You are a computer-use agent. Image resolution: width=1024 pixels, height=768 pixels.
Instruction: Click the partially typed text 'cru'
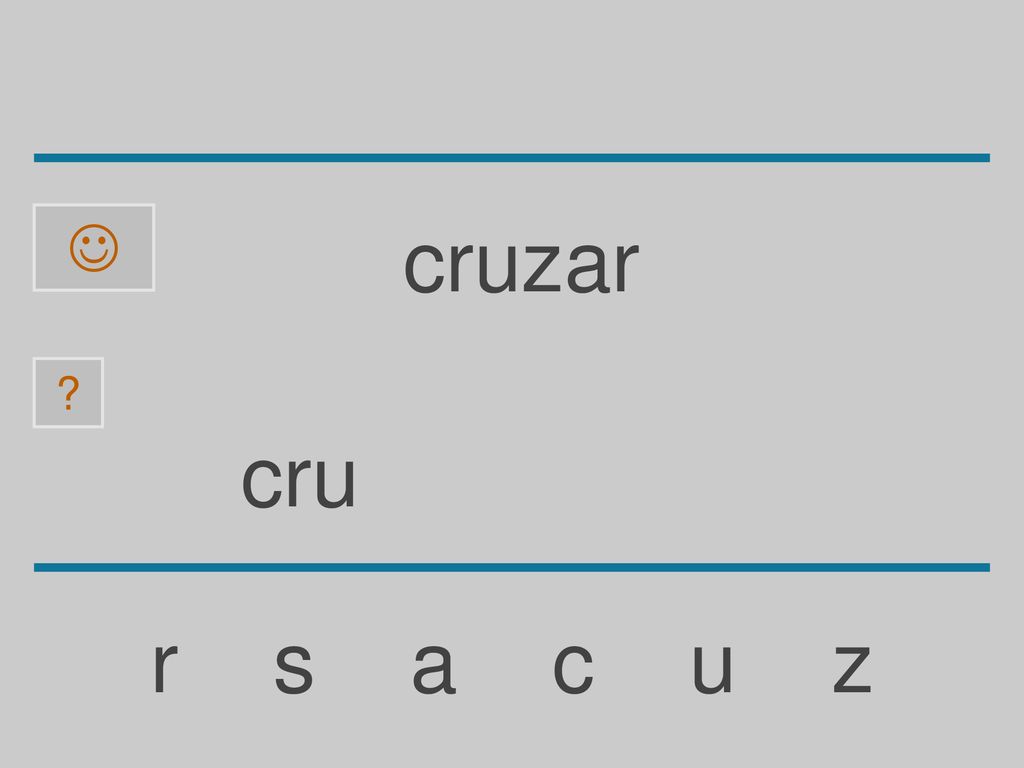298,481
